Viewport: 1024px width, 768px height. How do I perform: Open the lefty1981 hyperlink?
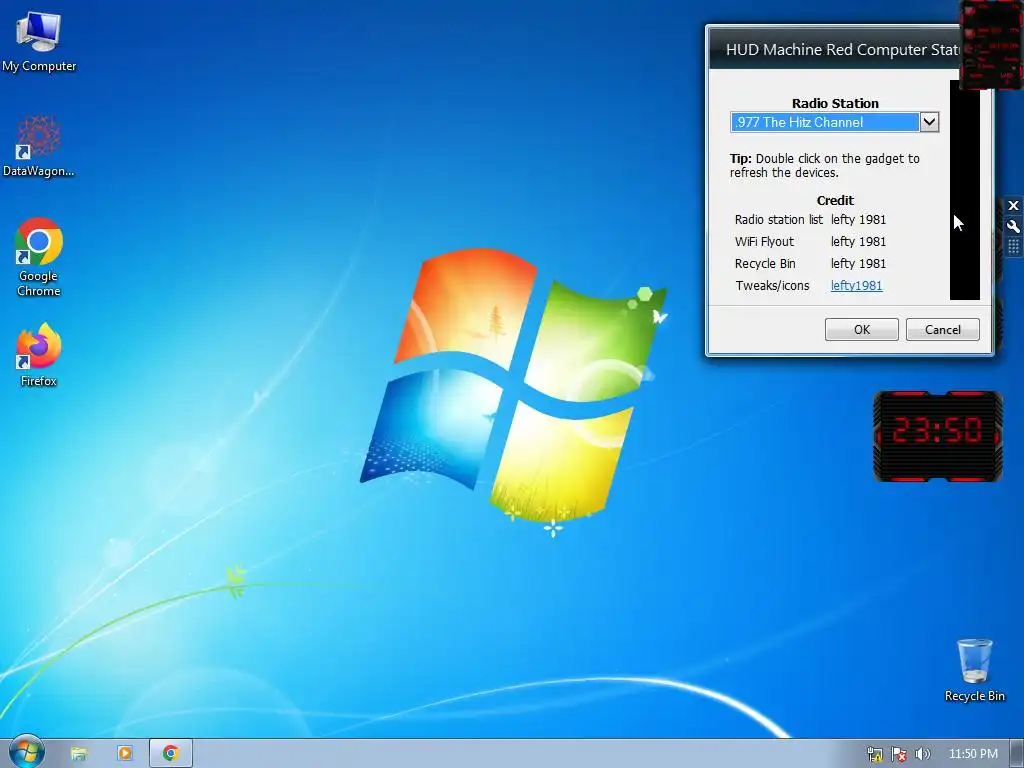pyautogui.click(x=856, y=285)
